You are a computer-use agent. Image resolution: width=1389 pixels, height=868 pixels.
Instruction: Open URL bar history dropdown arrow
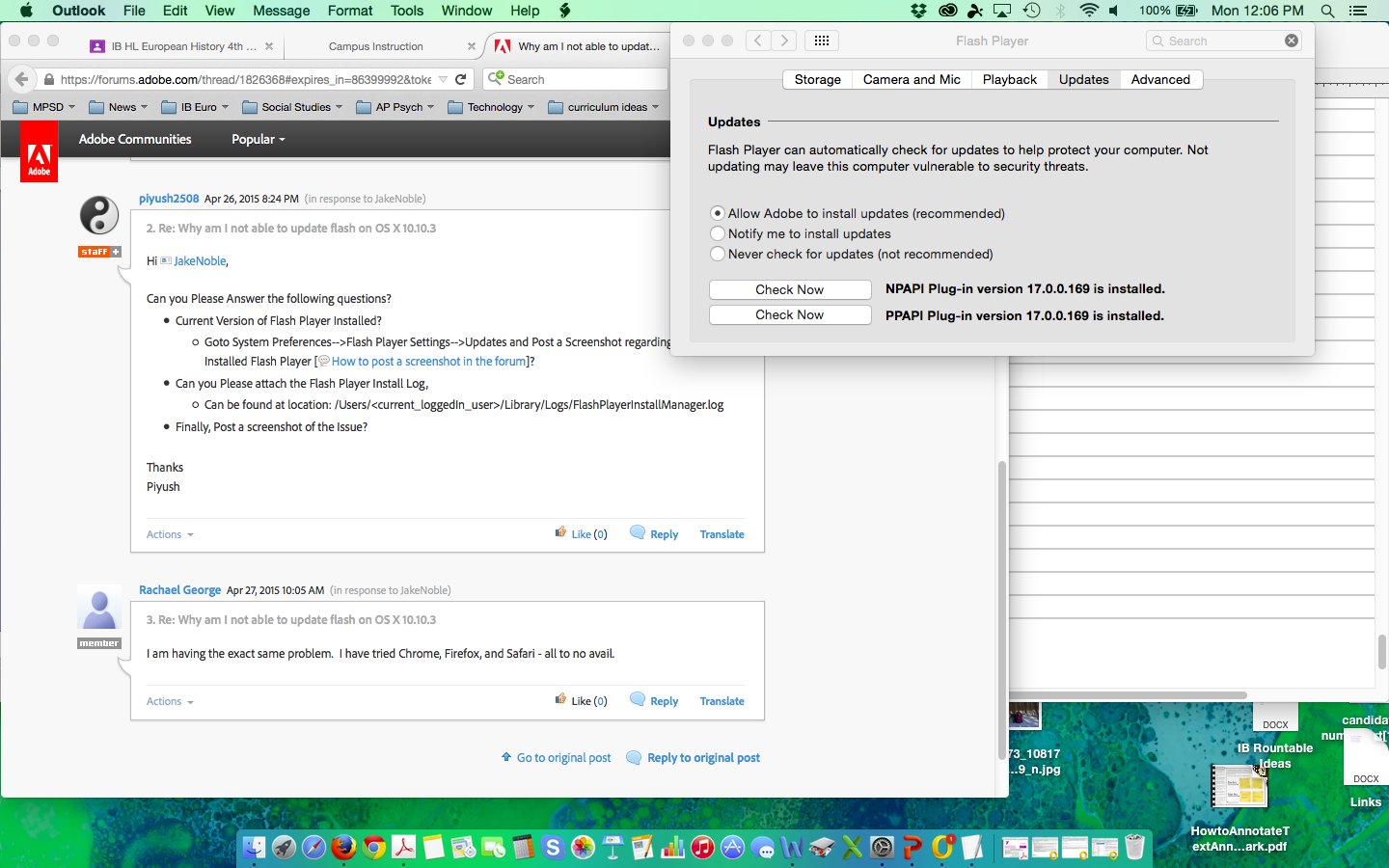(x=443, y=79)
